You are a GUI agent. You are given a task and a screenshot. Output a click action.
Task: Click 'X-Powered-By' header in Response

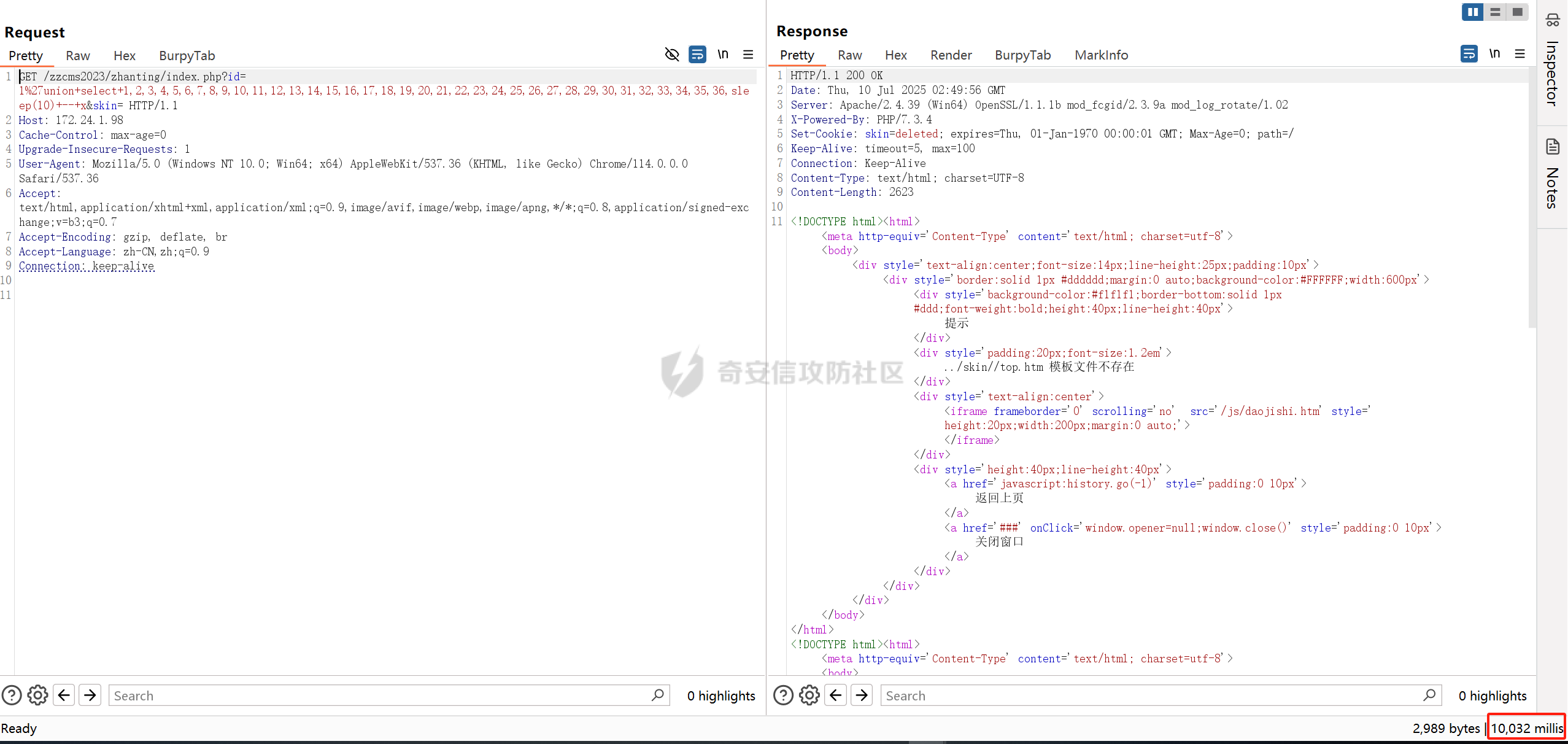[827, 120]
